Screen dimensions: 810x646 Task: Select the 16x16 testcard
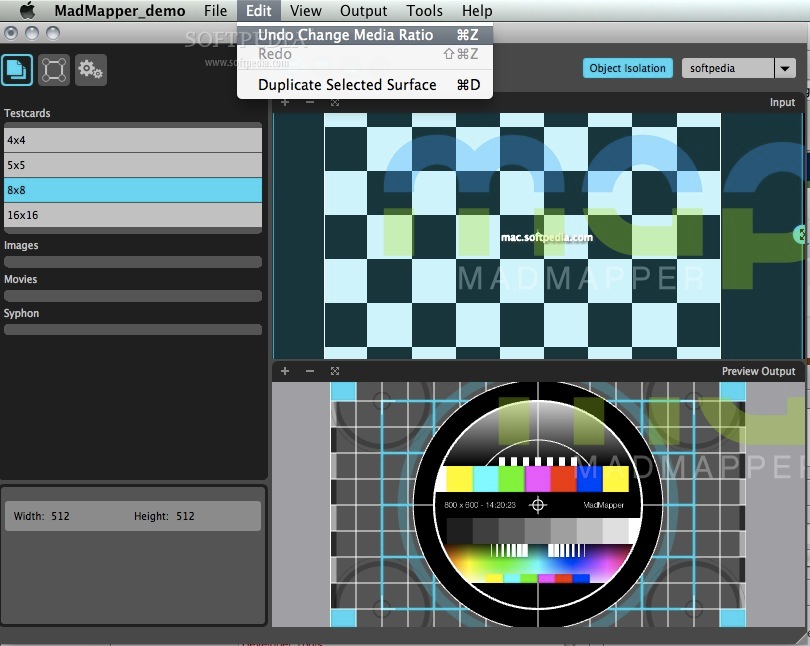133,215
